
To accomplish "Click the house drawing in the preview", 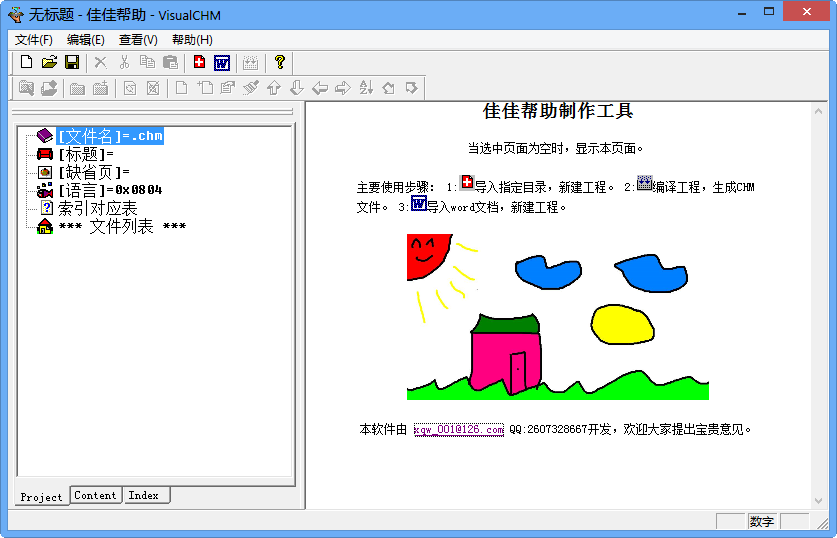I will (x=506, y=354).
